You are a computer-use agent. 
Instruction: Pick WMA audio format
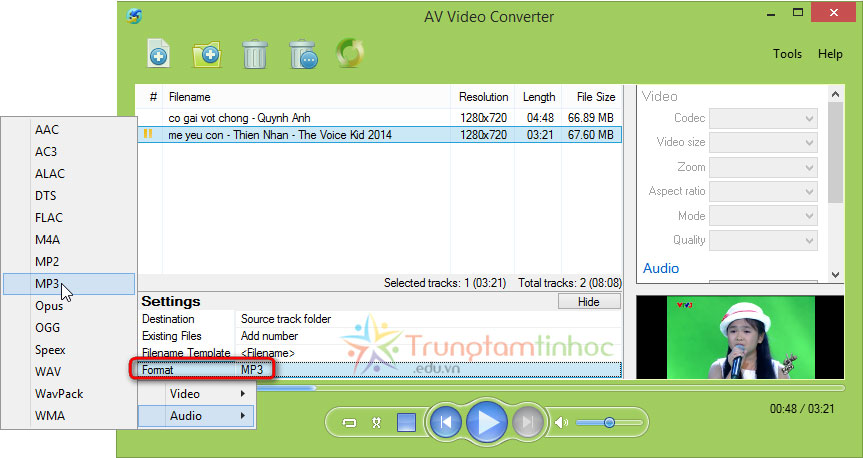(x=69, y=416)
